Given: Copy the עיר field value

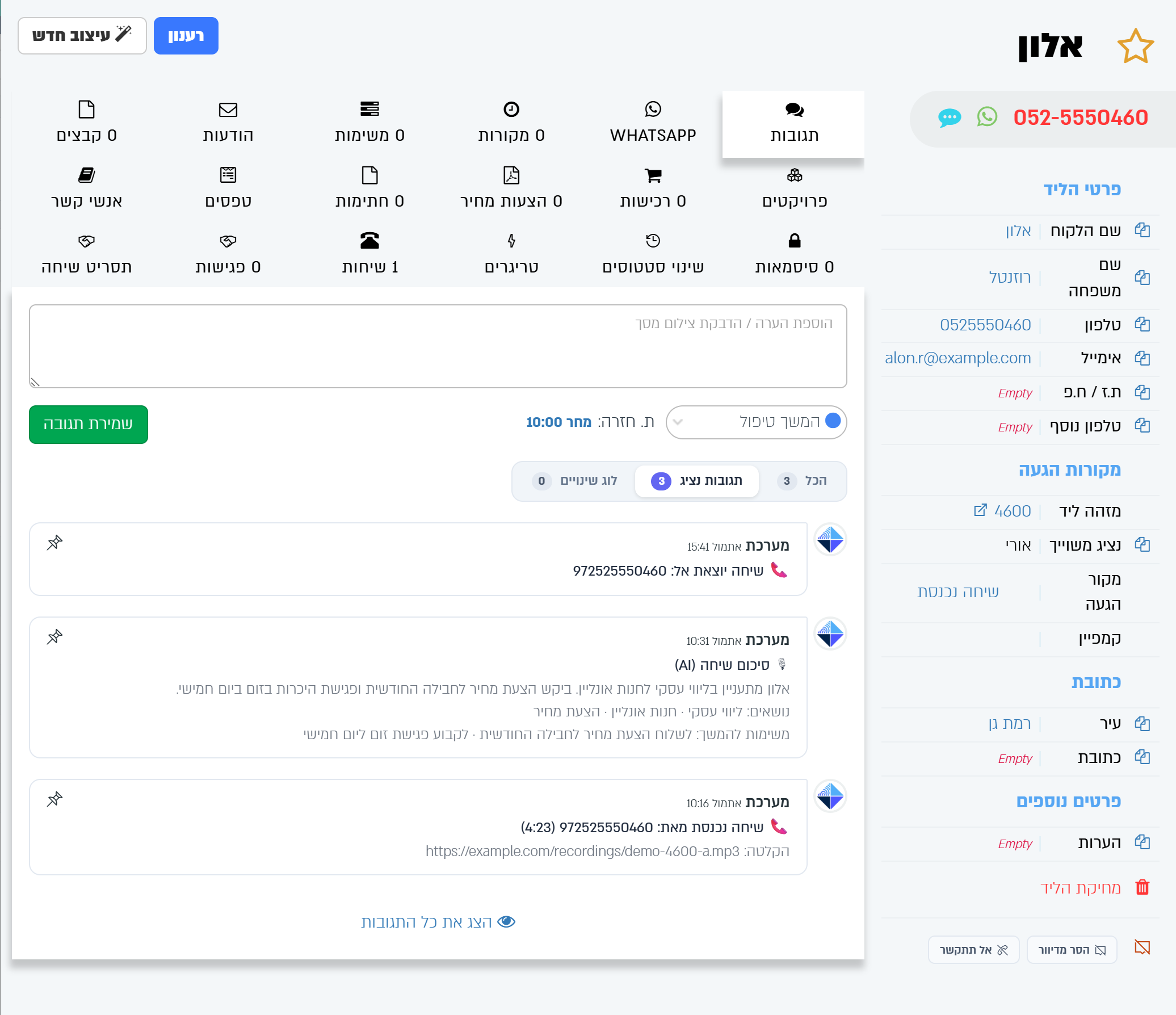Looking at the screenshot, I should (1142, 724).
